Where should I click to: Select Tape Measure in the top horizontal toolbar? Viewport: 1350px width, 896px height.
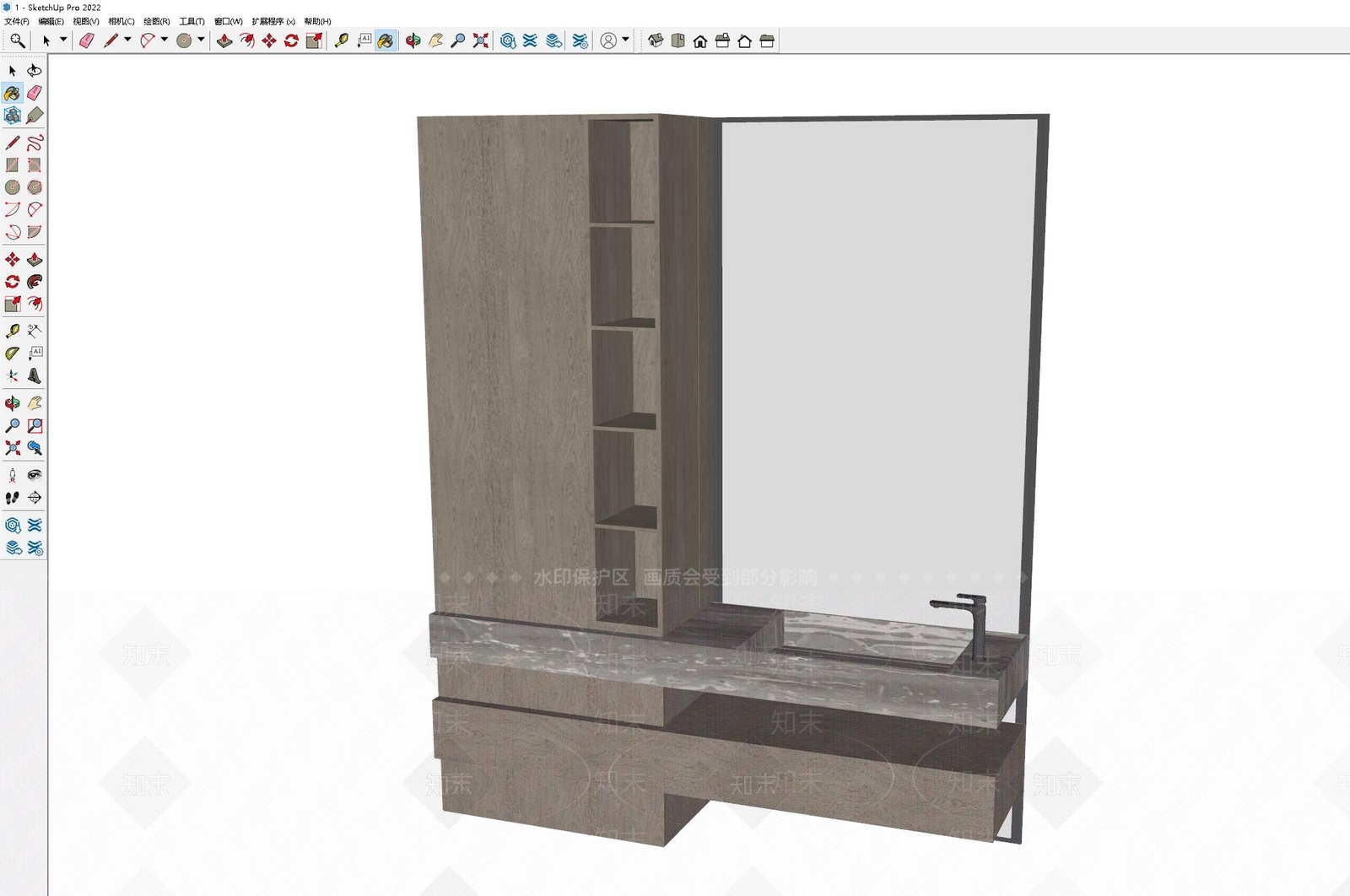(x=342, y=40)
